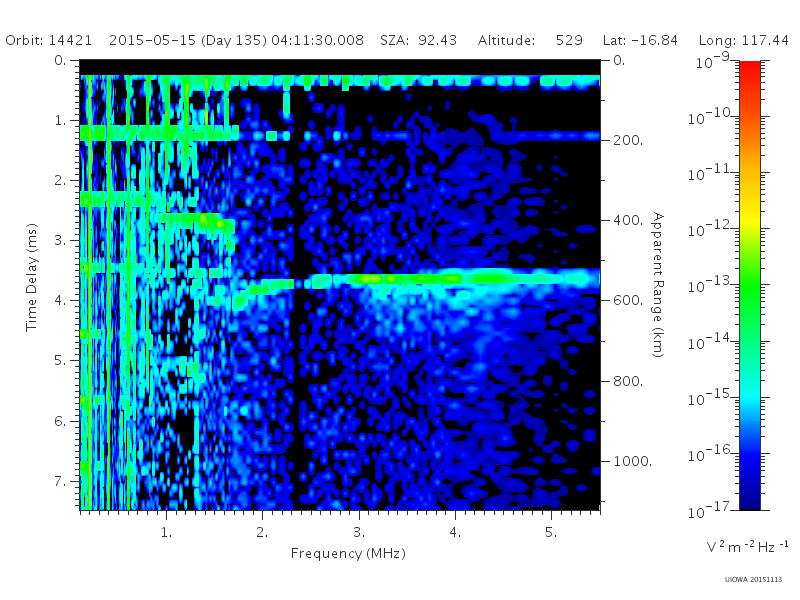This screenshot has height=600, width=800.
Task: Click the 'SZA: 92.43' value
Action: [x=418, y=40]
